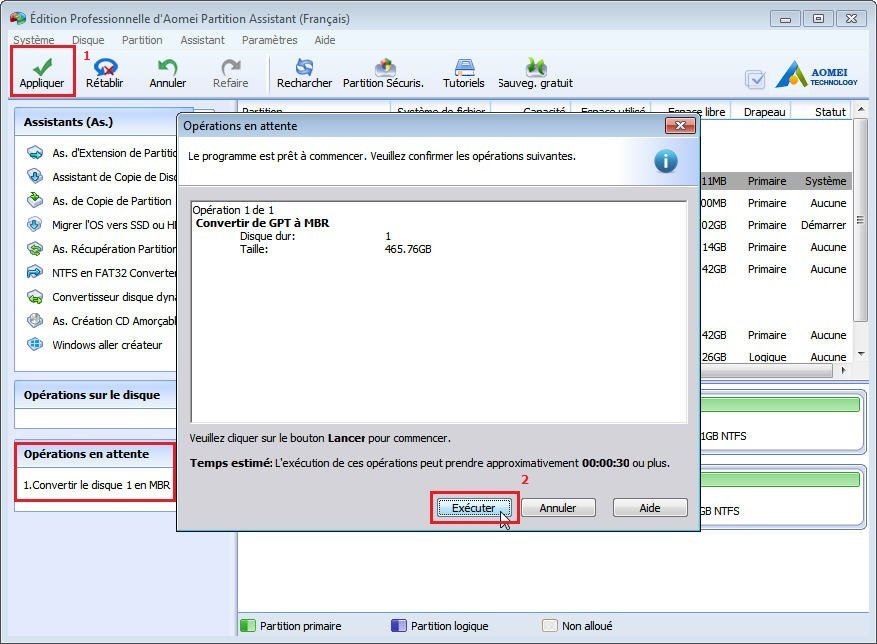This screenshot has width=877, height=644.
Task: Click the Partition primaire green legend swatch
Action: pos(248,626)
